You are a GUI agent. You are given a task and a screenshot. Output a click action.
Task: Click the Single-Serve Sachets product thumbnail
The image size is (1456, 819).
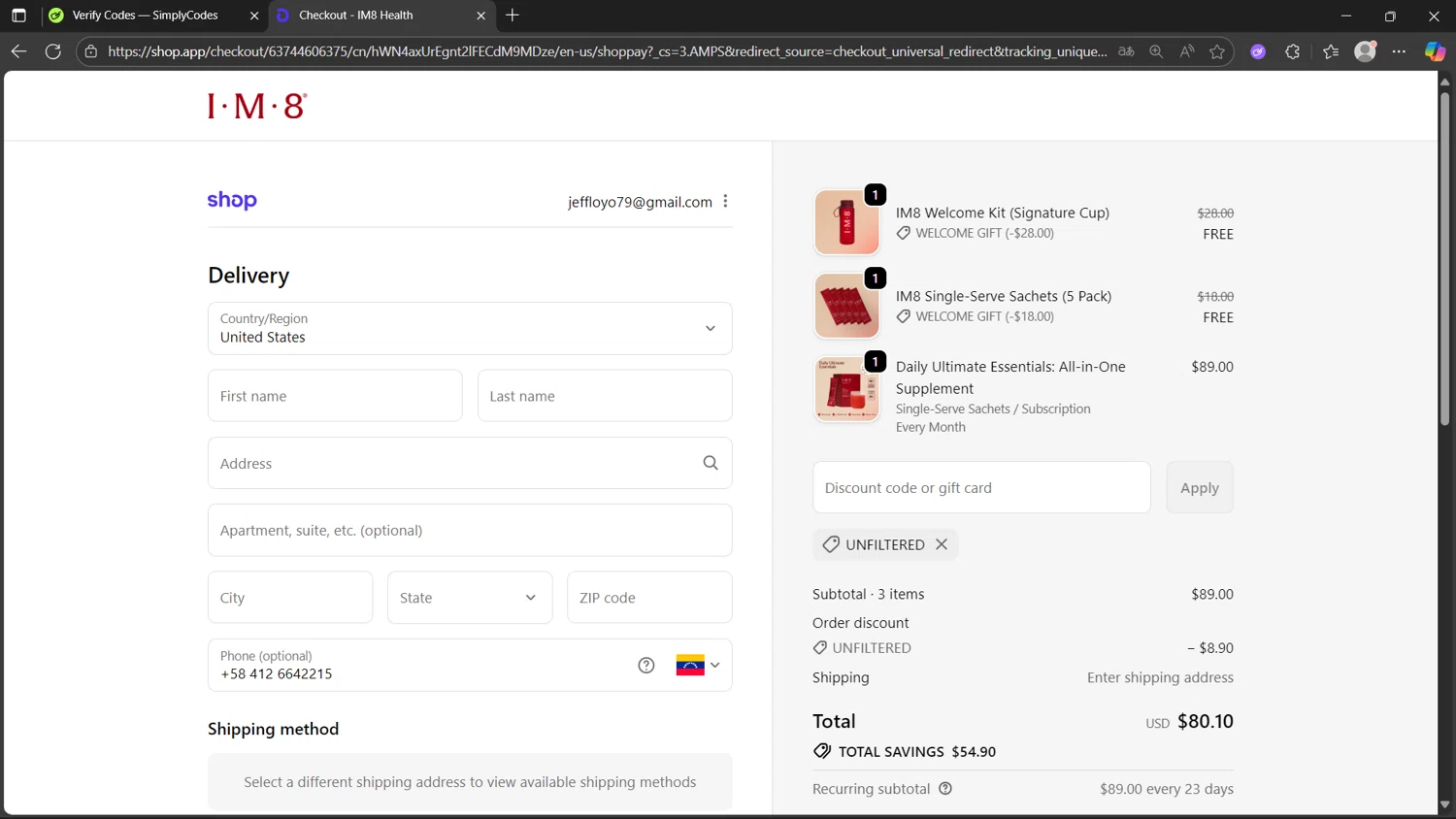point(846,306)
